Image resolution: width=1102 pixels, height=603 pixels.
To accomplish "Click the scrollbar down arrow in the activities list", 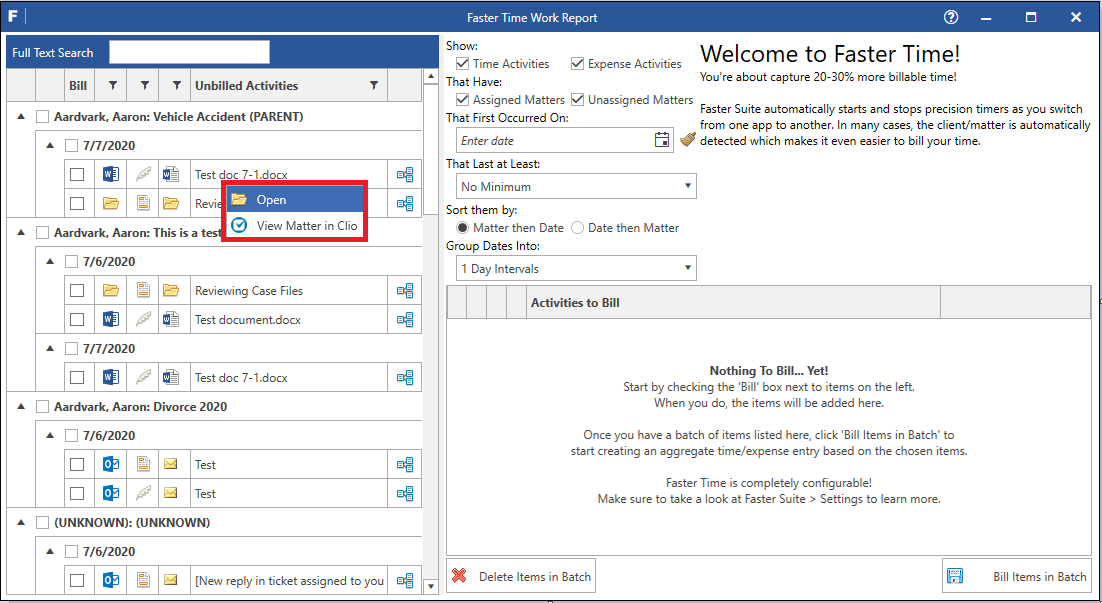I will pyautogui.click(x=432, y=585).
